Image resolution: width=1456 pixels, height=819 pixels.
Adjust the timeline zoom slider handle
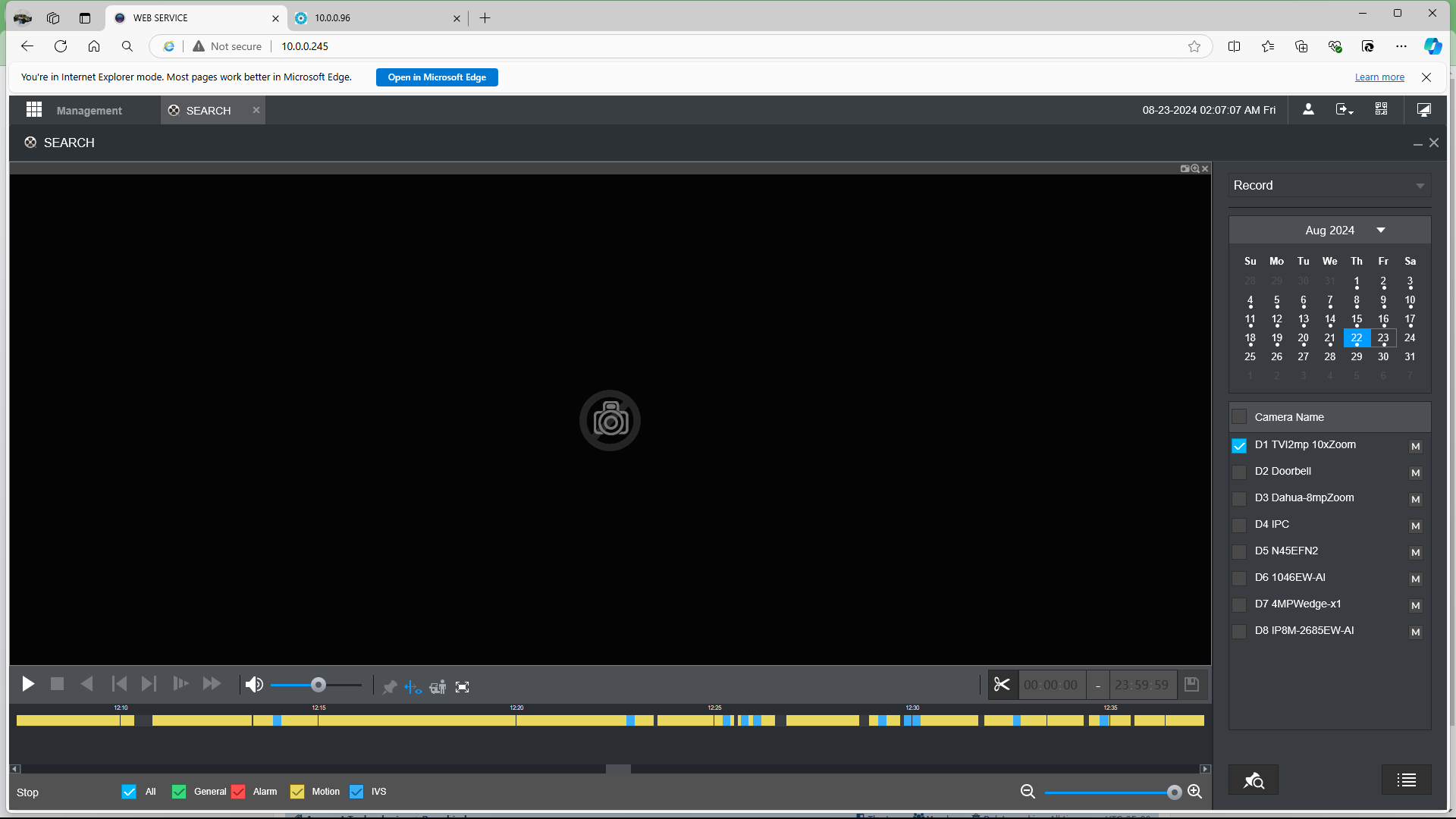click(1174, 792)
